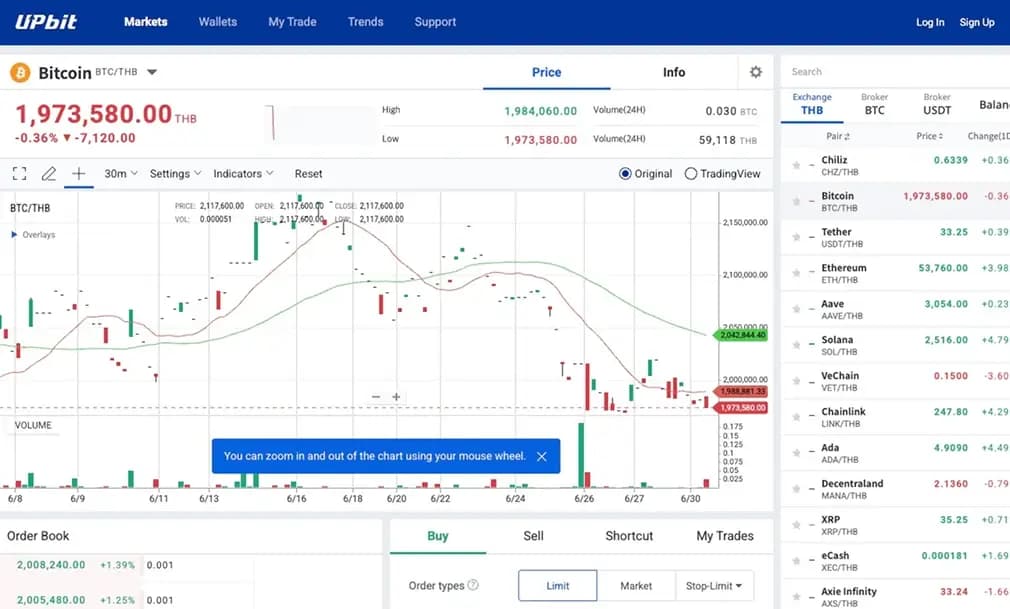Select the Original chart radio button
Image resolution: width=1010 pixels, height=609 pixels.
[625, 173]
